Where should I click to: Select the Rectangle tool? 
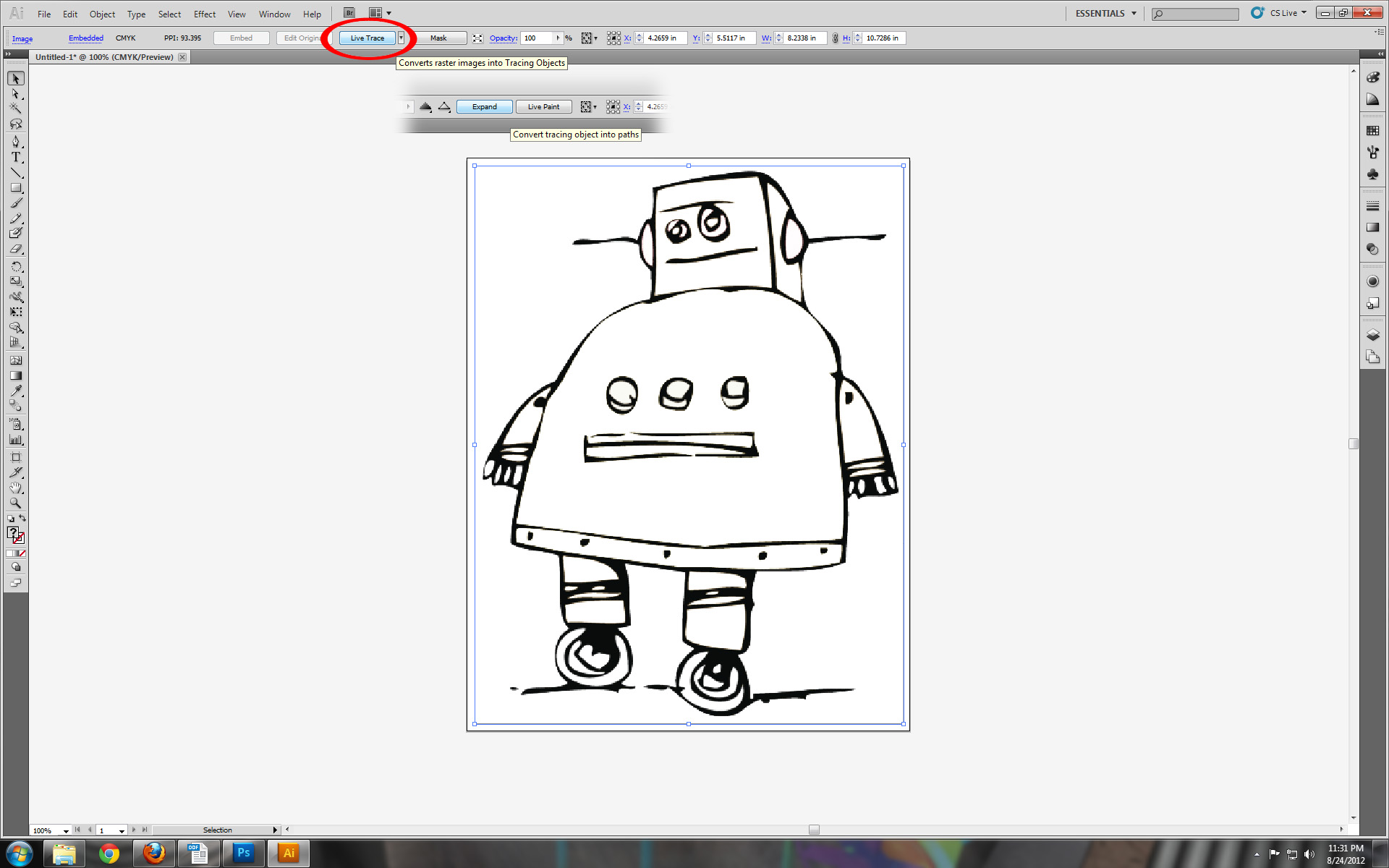tap(16, 187)
